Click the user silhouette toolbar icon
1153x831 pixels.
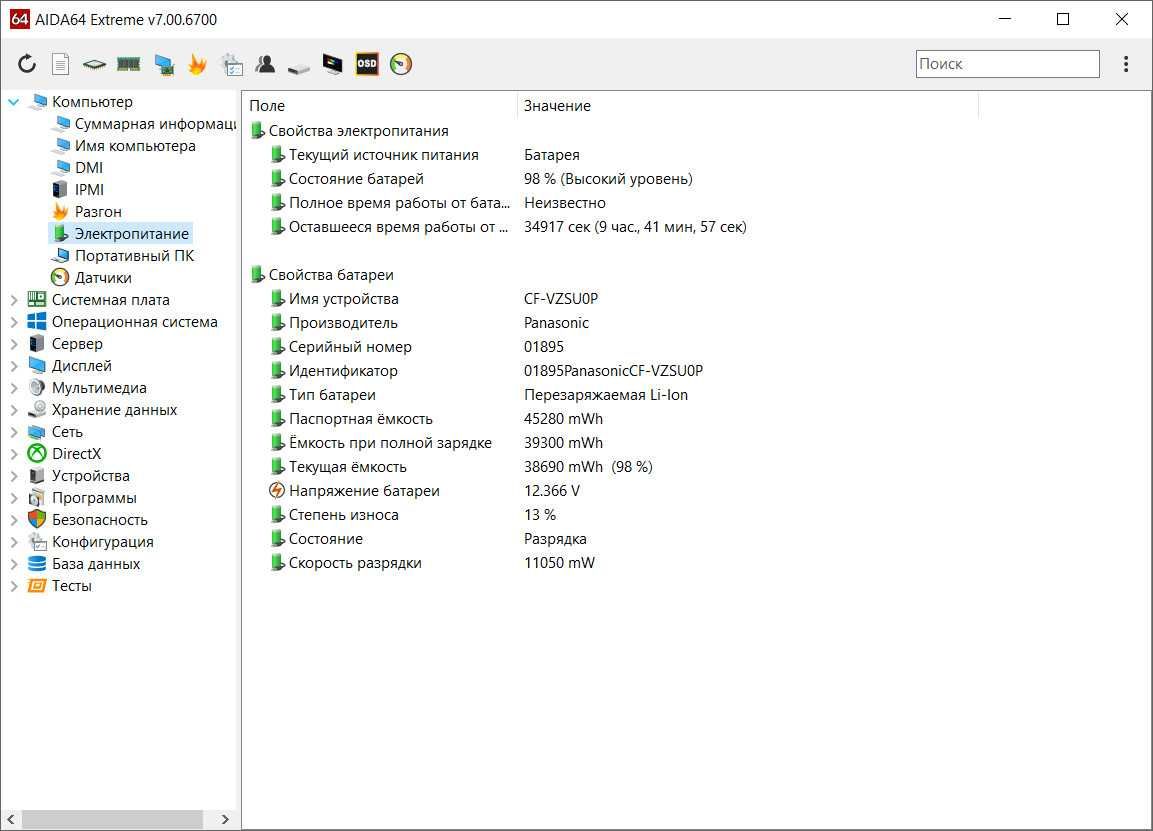click(x=265, y=64)
